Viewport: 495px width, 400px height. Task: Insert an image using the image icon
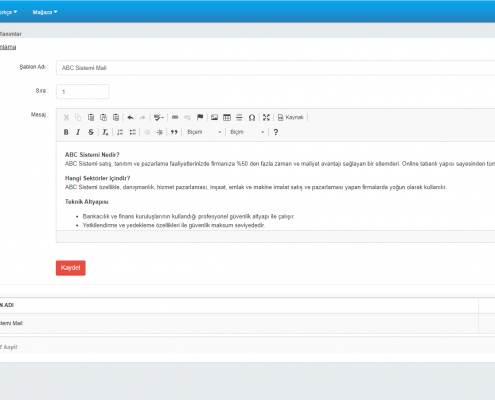(x=214, y=117)
